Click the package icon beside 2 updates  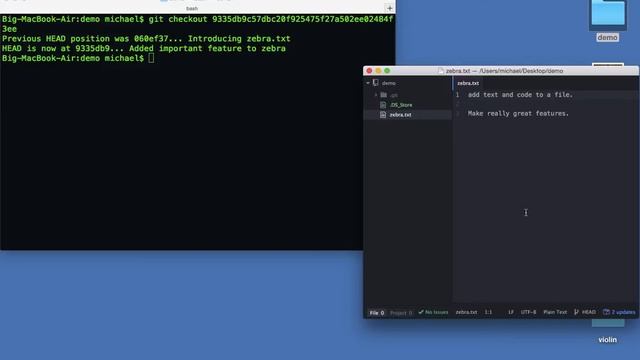(x=606, y=312)
